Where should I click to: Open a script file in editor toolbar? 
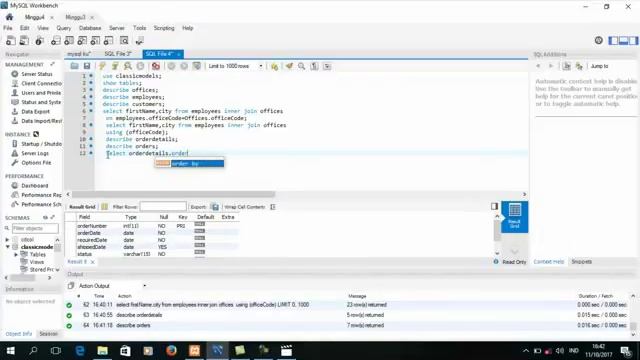(74, 66)
